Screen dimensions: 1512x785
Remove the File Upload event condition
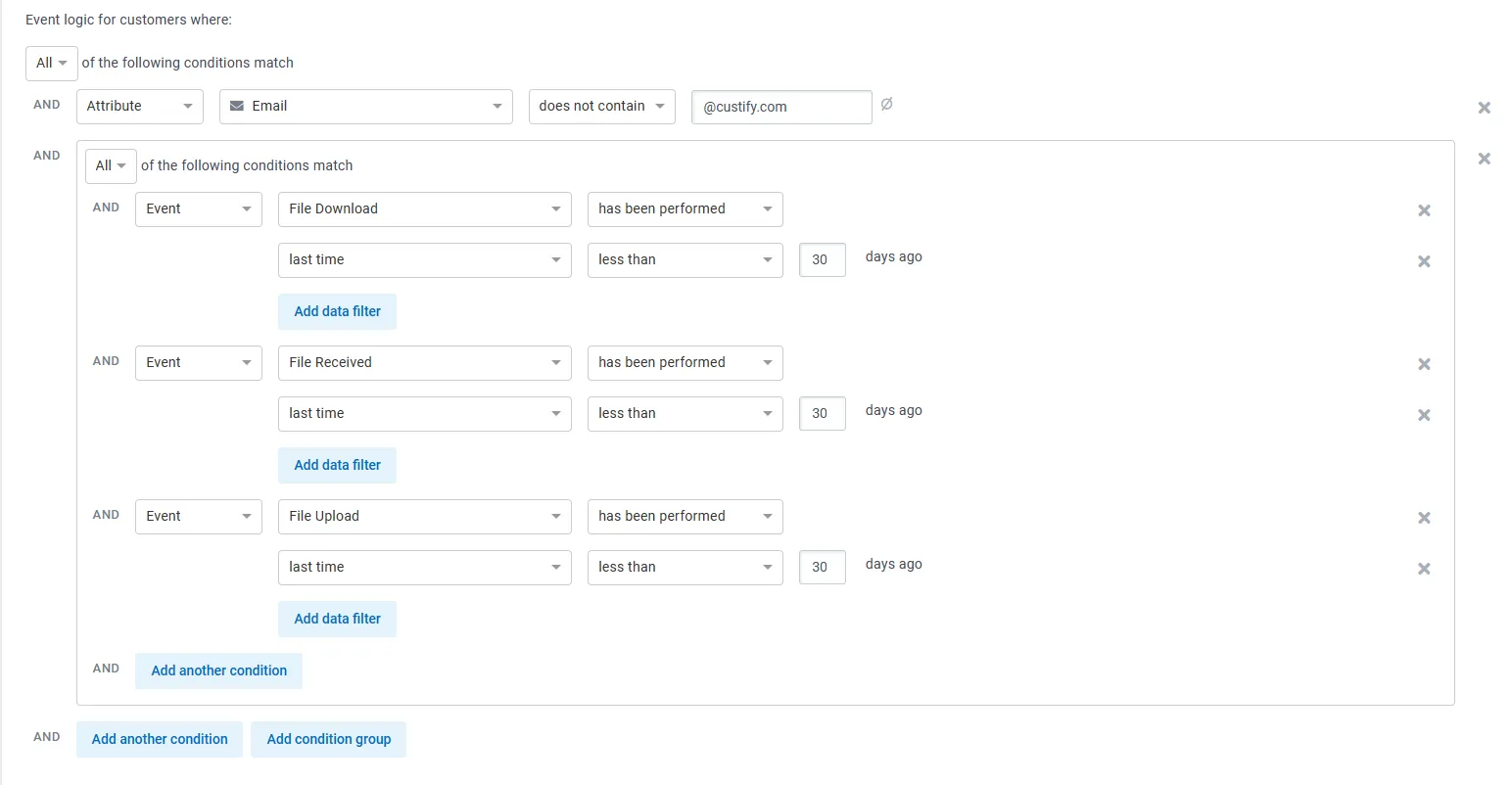pos(1424,518)
